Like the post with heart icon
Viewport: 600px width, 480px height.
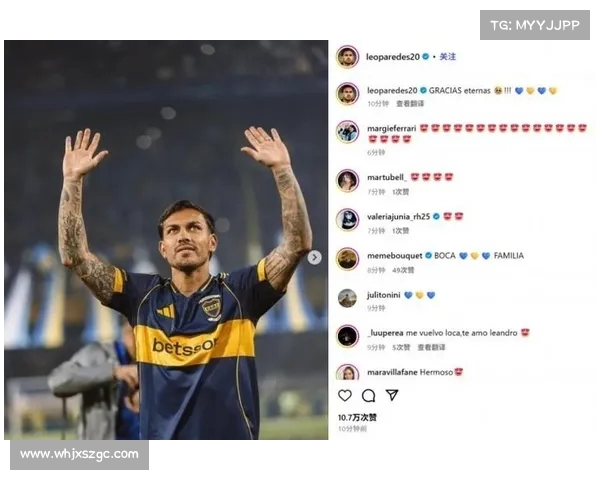click(x=345, y=395)
